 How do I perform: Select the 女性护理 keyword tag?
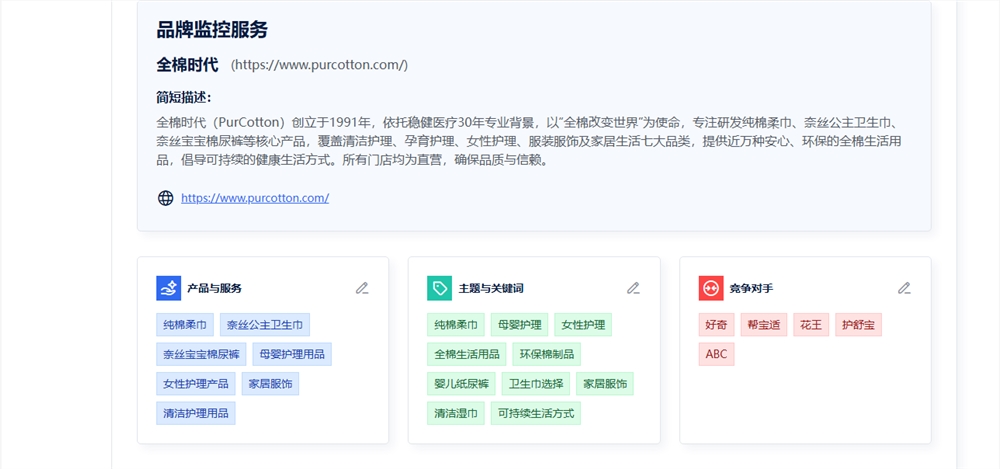(583, 325)
